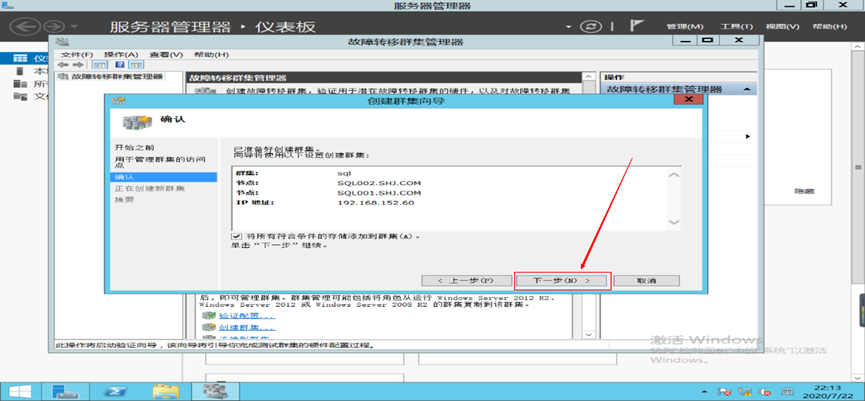Open 帮助(H) menu in Server Manager
Screen dimensions: 865x401
829,26
